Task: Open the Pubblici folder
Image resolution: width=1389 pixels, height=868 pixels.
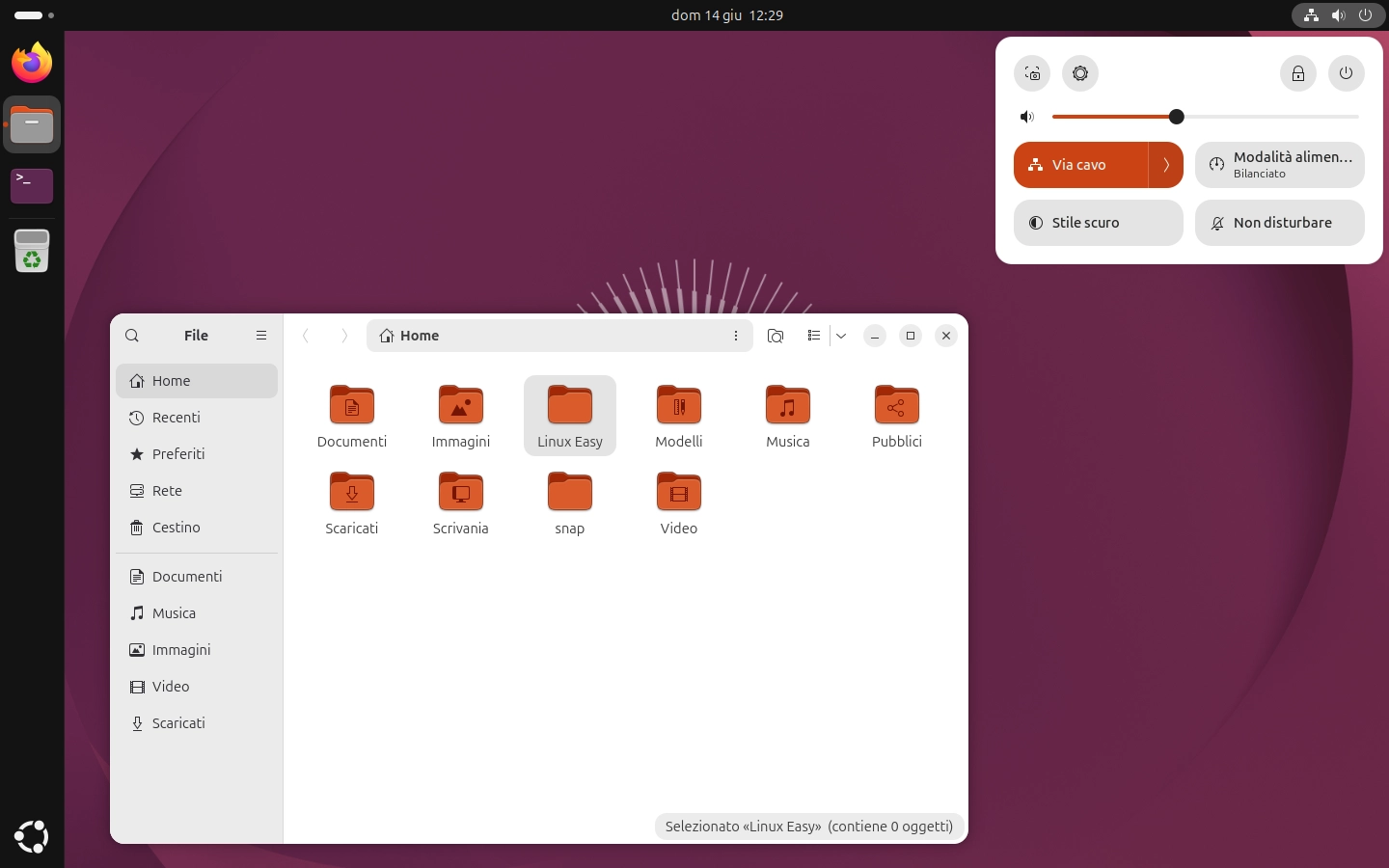Action: click(897, 405)
